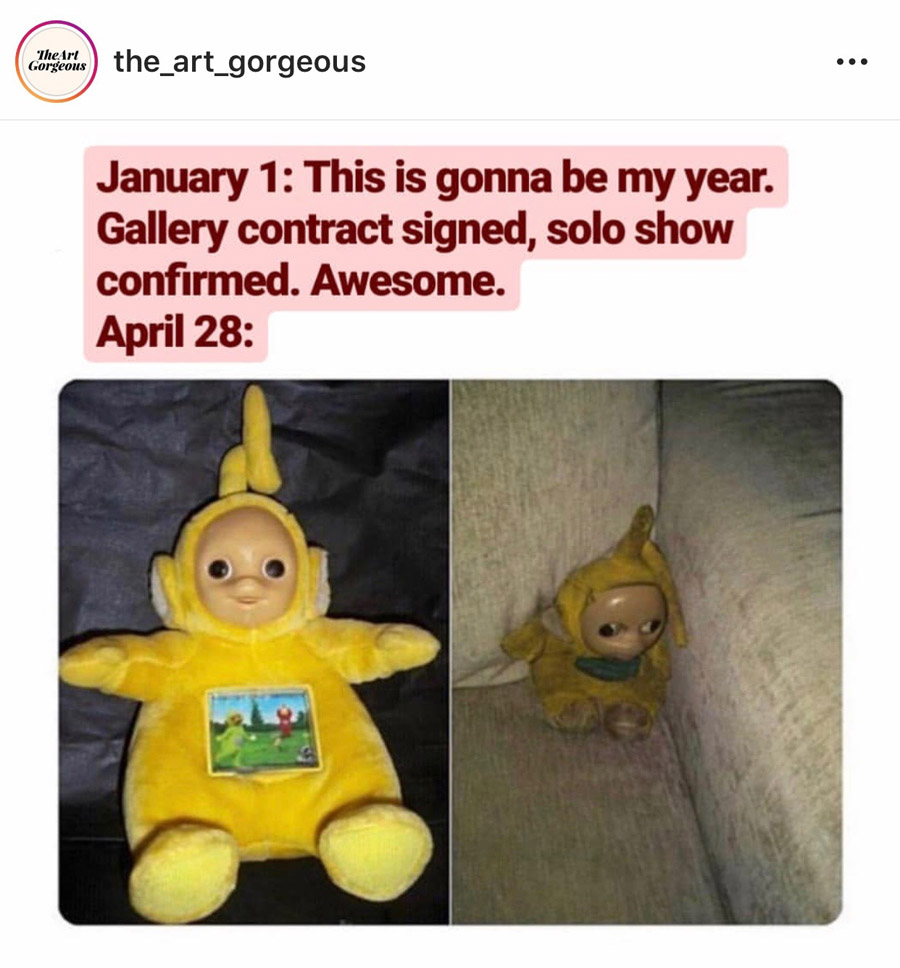Click the 'April 28:' caption text
900x968 pixels.
point(175,333)
